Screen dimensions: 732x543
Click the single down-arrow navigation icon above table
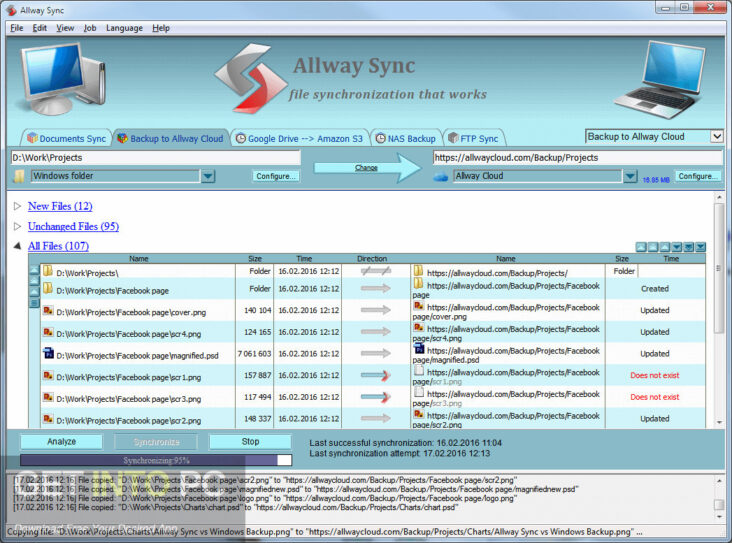(676, 247)
